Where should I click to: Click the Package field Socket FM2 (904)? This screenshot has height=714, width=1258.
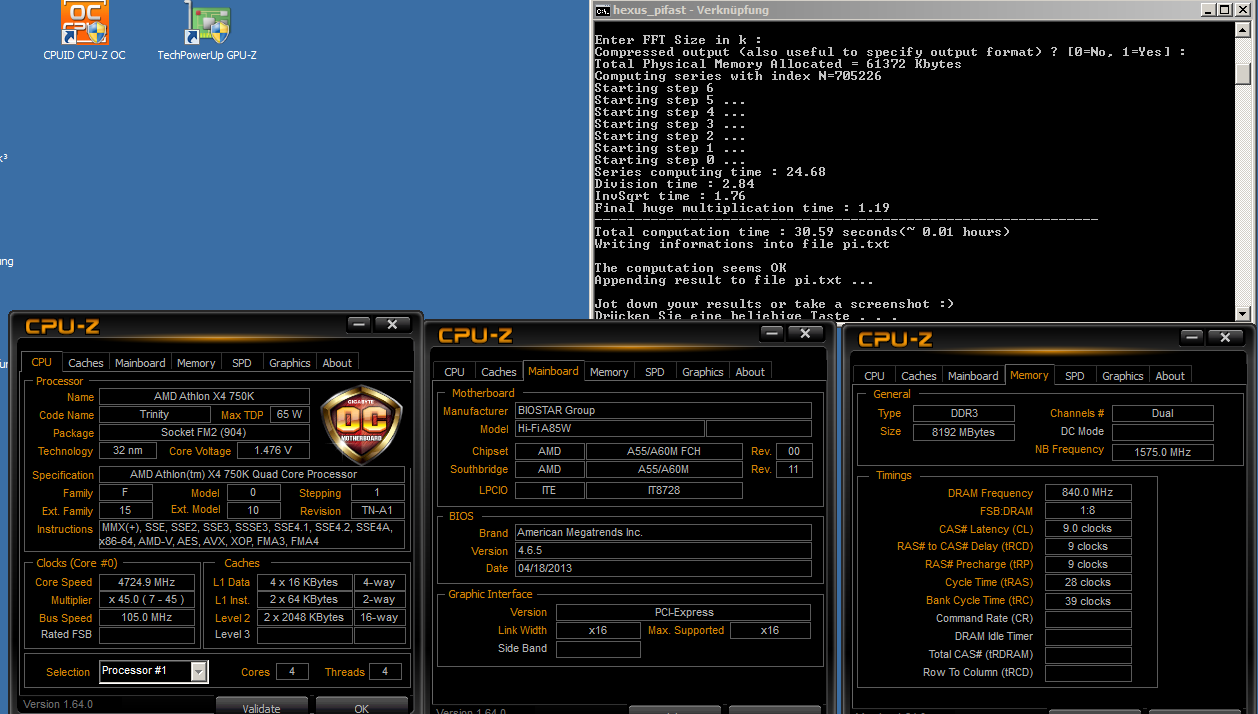pyautogui.click(x=204, y=433)
